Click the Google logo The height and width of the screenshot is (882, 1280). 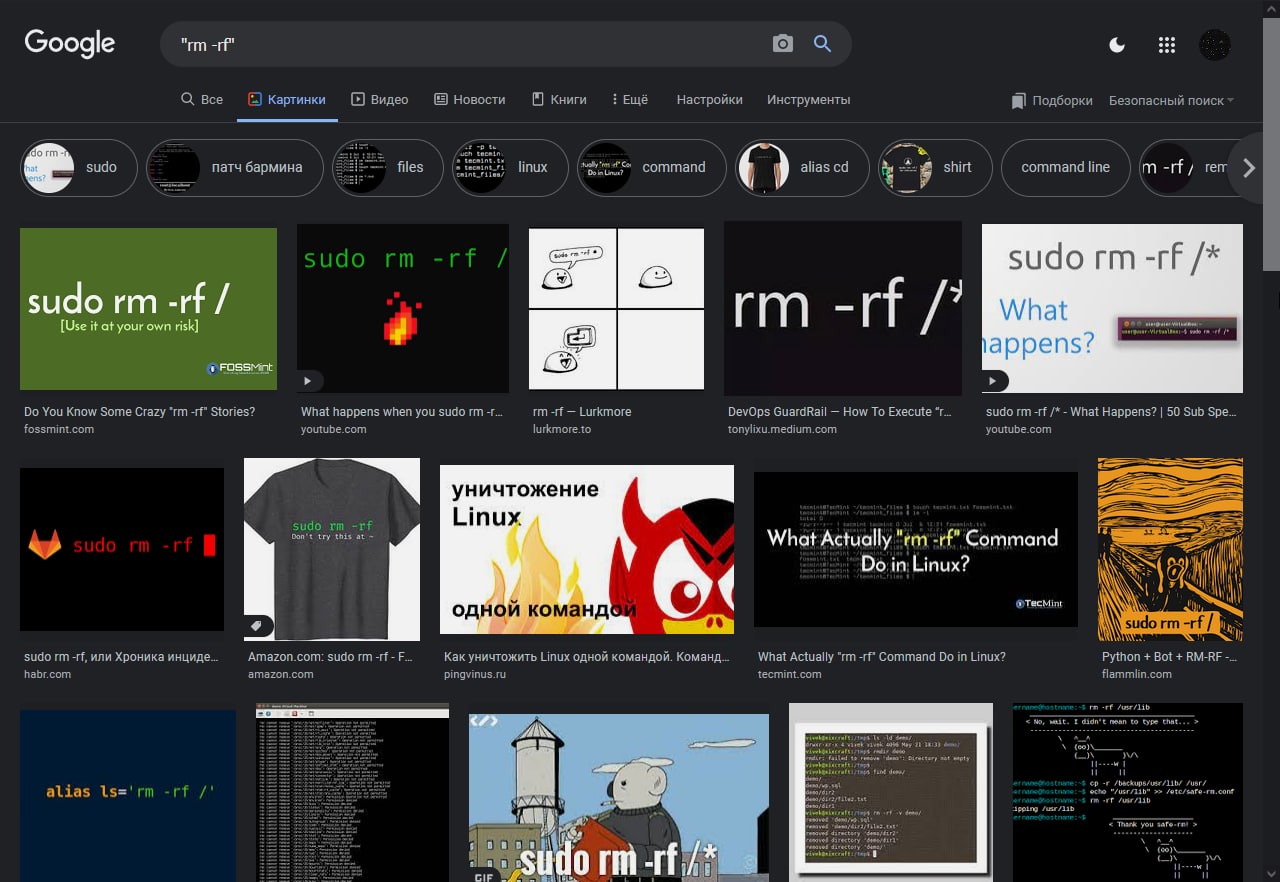(70, 43)
